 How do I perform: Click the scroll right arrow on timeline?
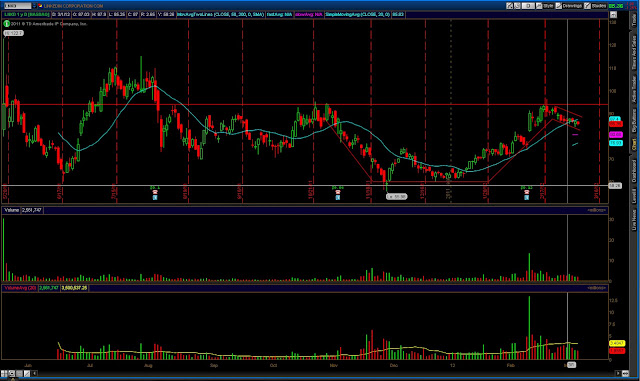(618, 373)
